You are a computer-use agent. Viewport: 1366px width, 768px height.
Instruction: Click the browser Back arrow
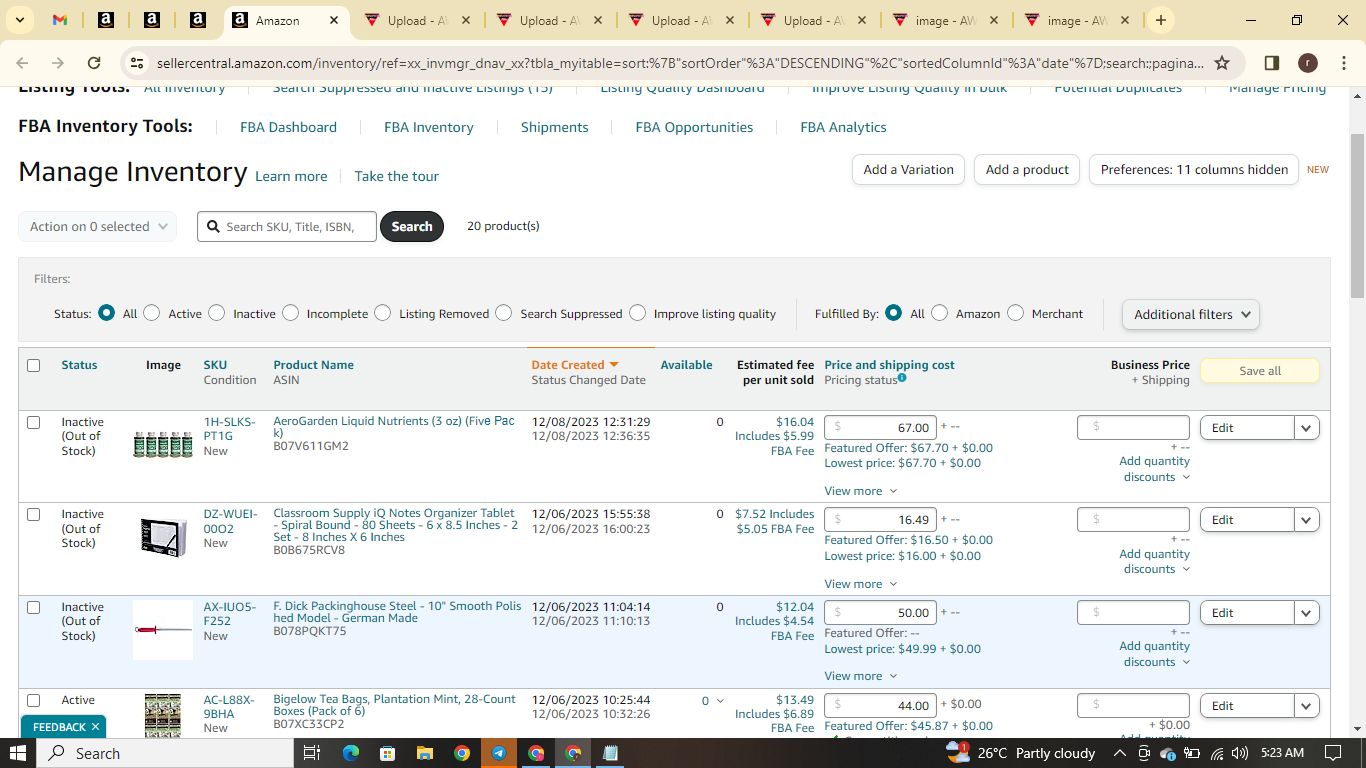click(x=22, y=63)
